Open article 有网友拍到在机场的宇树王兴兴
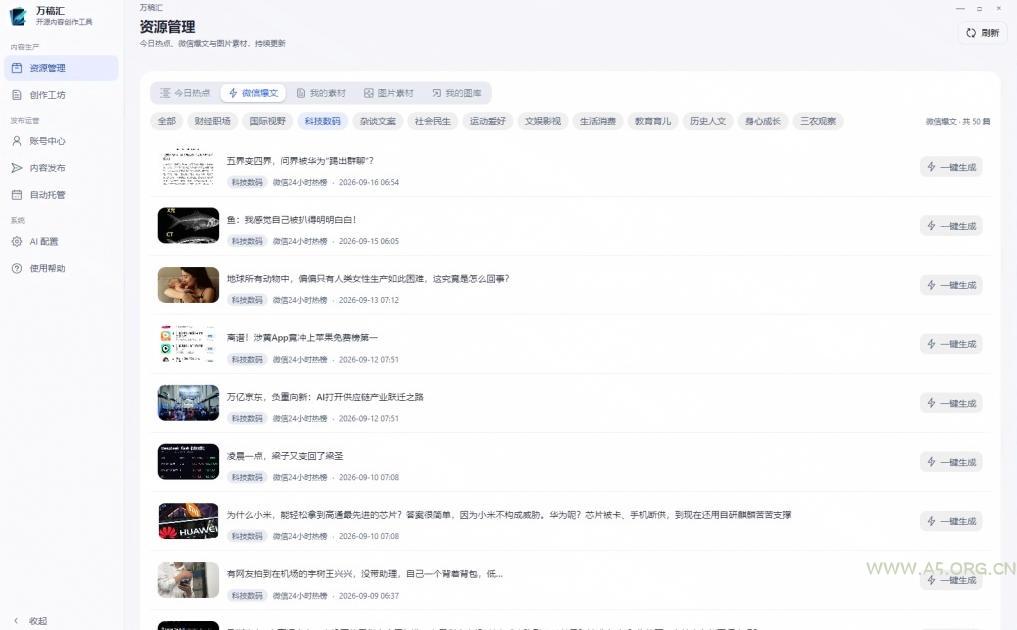Viewport: 1017px width, 630px height. pyautogui.click(x=365, y=574)
